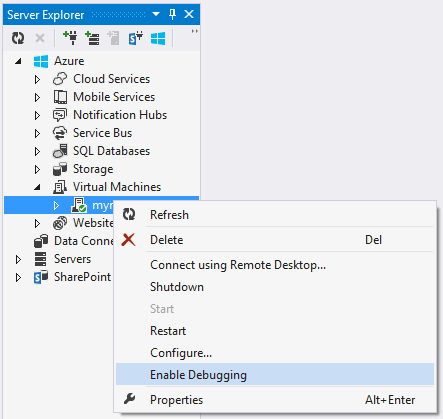Collapse the Virtual Machines node arrow

tap(38, 187)
